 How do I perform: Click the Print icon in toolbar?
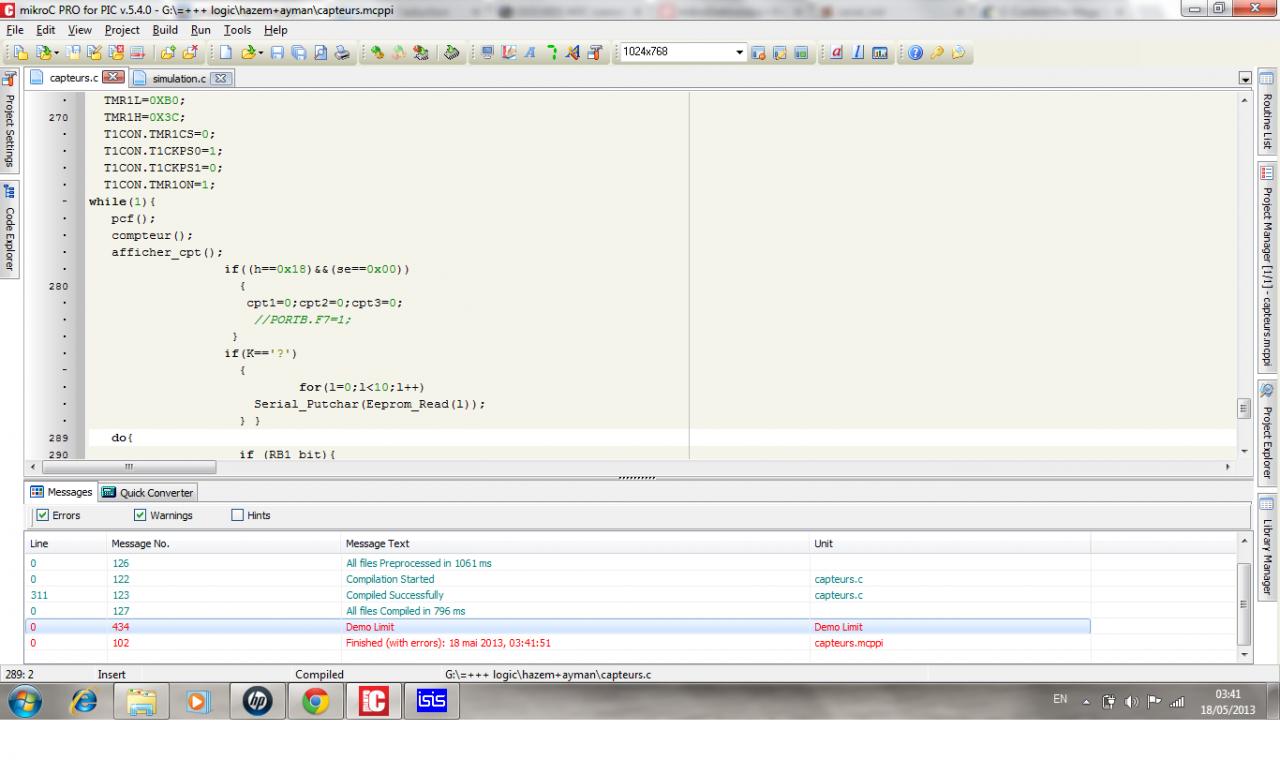pos(343,53)
